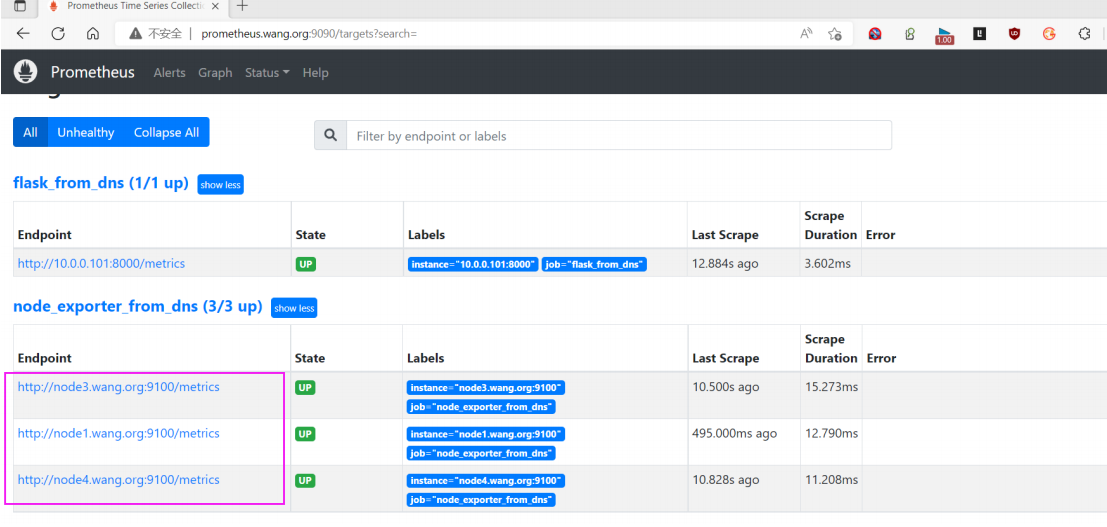This screenshot has height=527, width=1107.
Task: Click 3.602ms scrape duration value
Action: pyautogui.click(x=828, y=264)
